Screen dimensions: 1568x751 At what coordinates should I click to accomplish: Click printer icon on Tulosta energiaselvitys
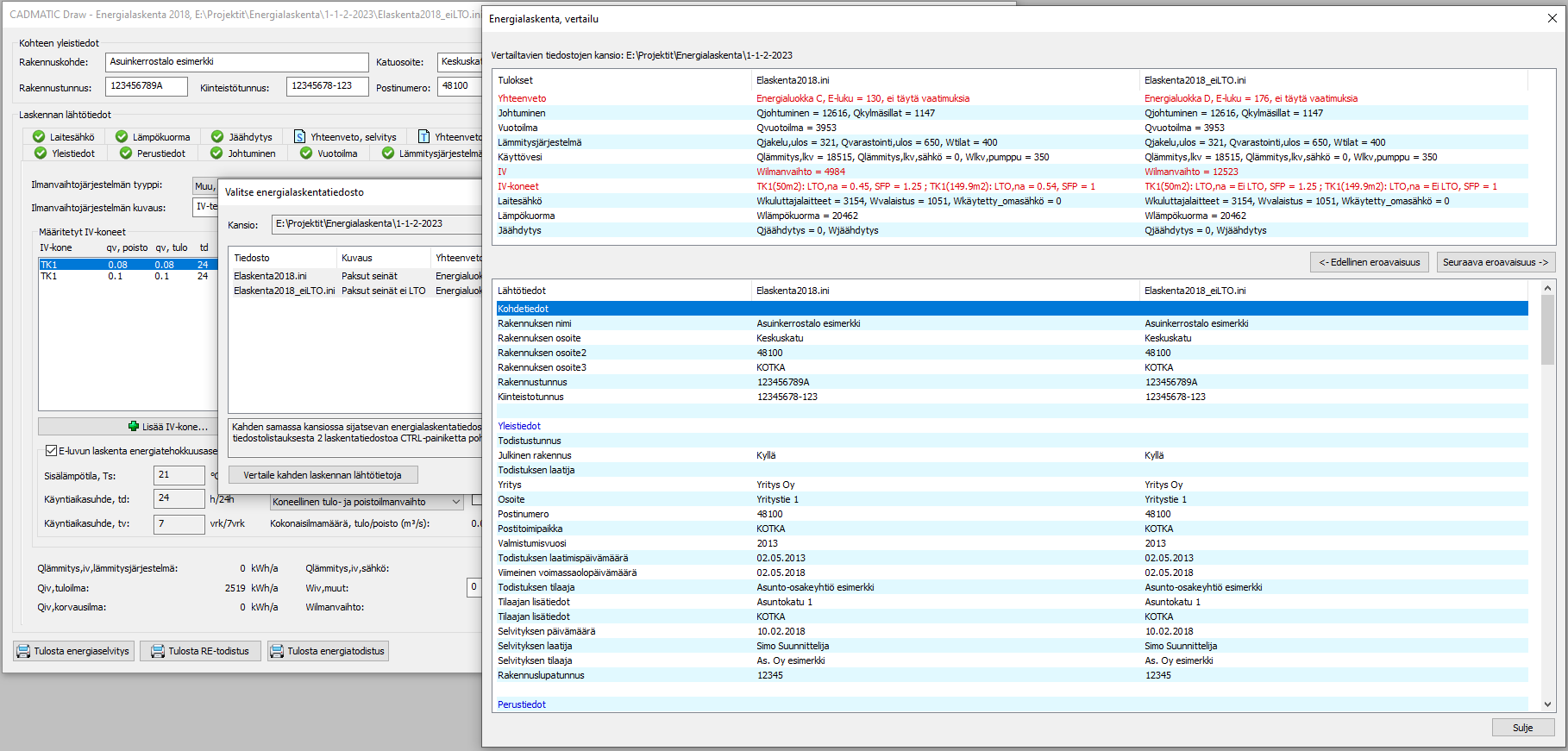click(22, 651)
